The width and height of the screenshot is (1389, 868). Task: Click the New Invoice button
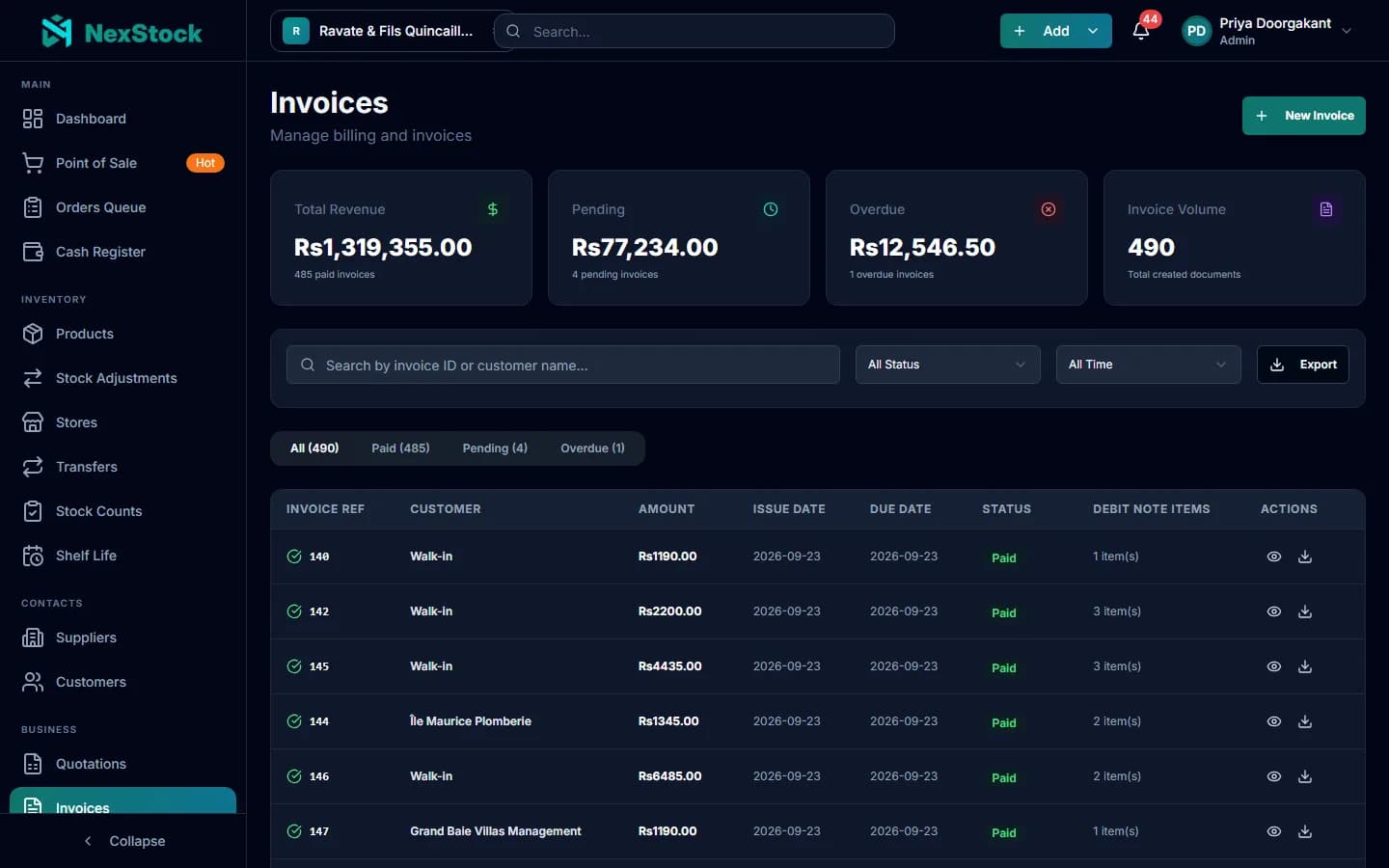(x=1303, y=116)
